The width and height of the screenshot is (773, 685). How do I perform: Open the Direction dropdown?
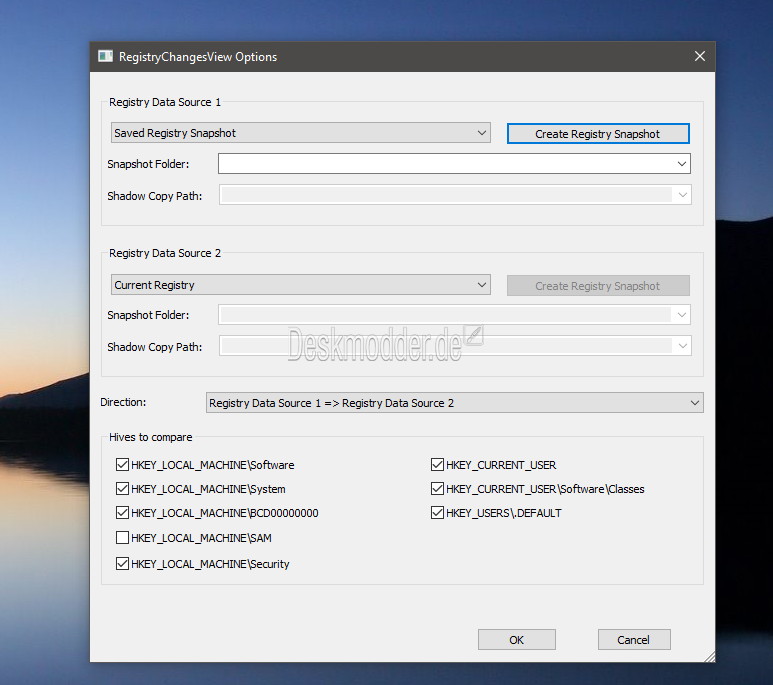point(455,403)
